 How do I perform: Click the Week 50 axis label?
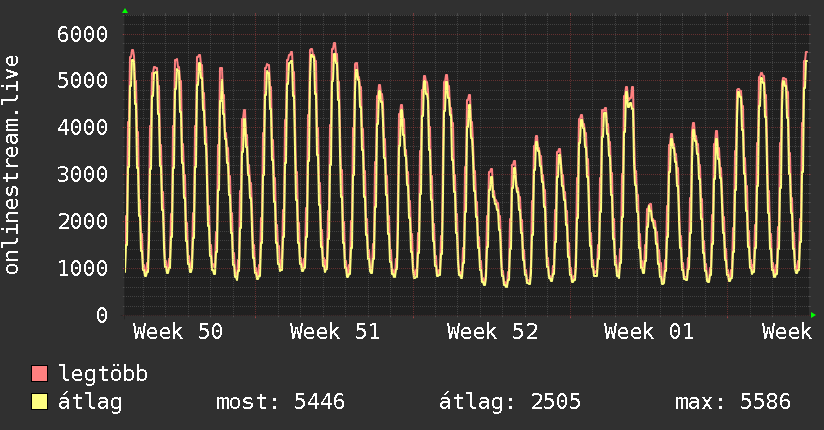tap(178, 332)
